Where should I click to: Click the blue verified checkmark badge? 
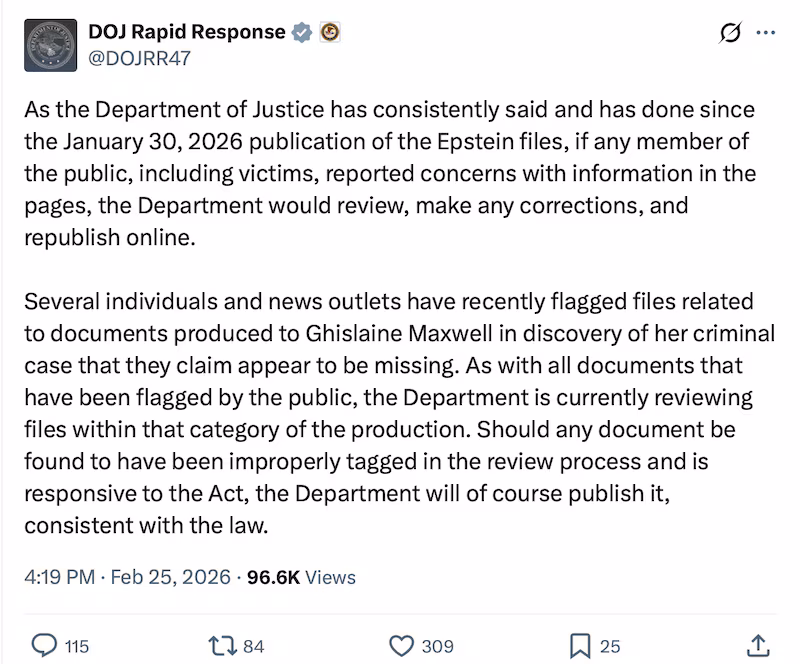[x=299, y=31]
